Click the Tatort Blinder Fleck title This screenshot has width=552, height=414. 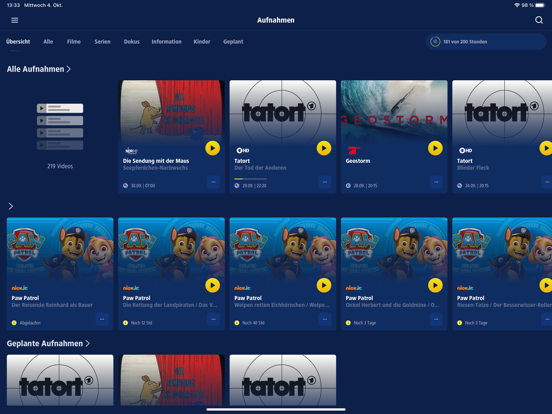(x=465, y=161)
